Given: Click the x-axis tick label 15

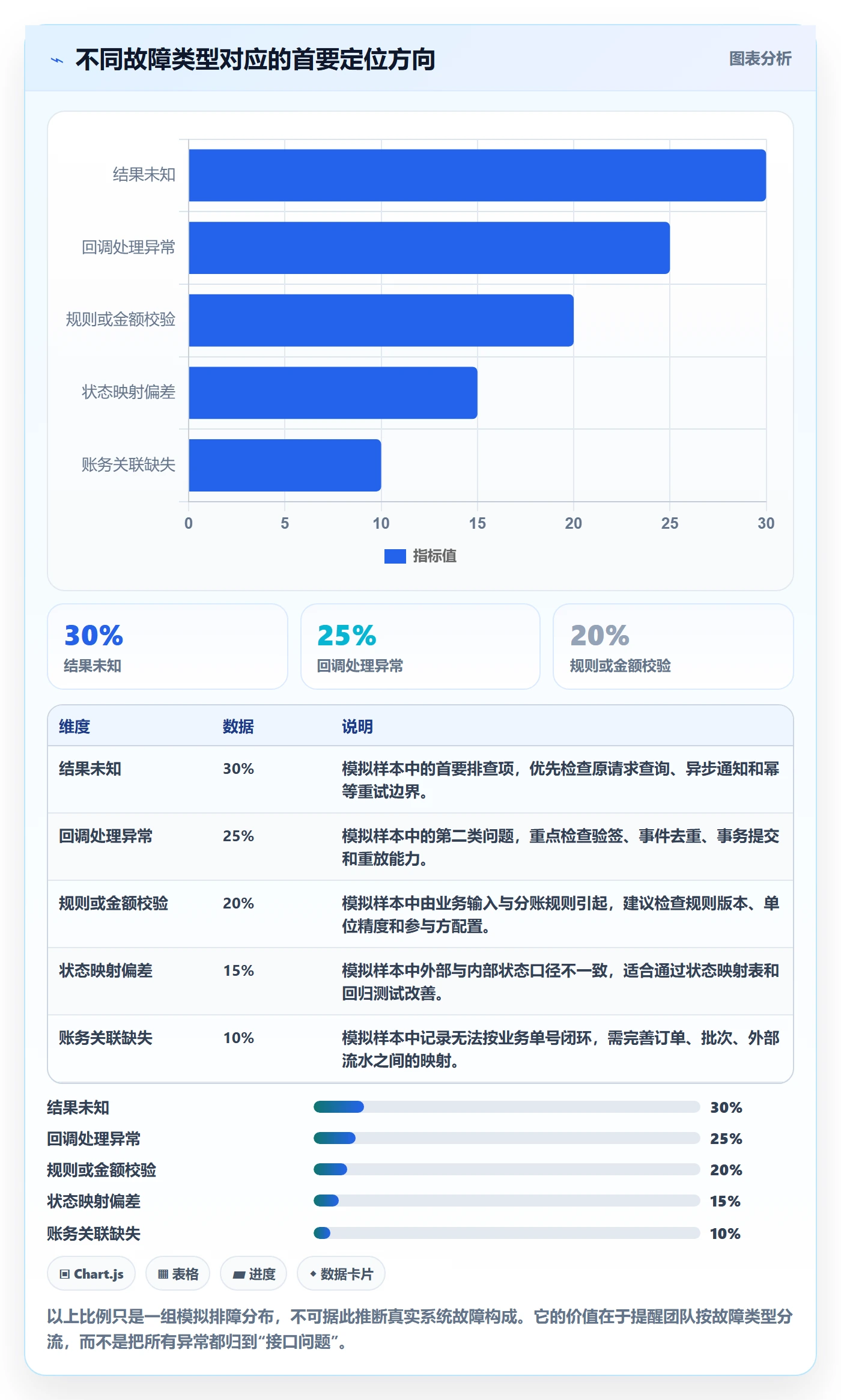Looking at the screenshot, I should [478, 523].
